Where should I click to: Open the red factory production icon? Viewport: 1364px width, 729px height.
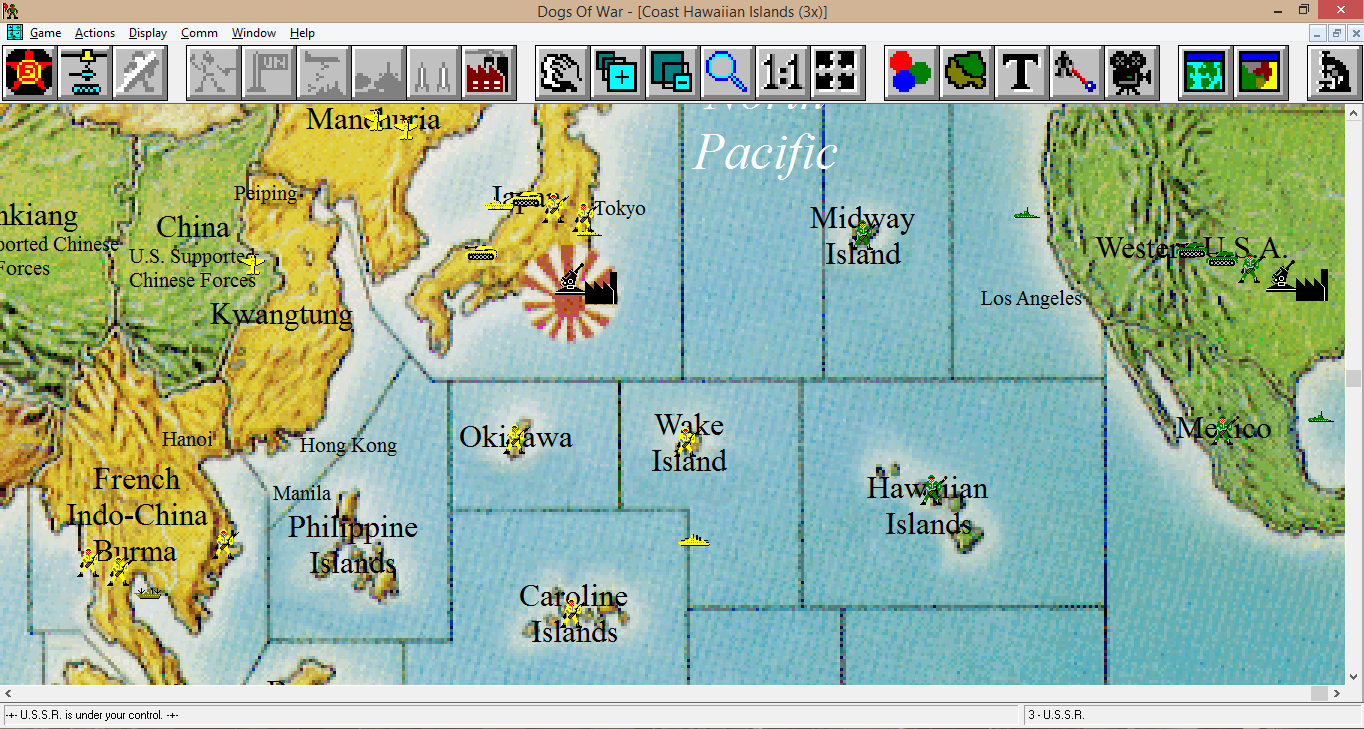pyautogui.click(x=489, y=72)
